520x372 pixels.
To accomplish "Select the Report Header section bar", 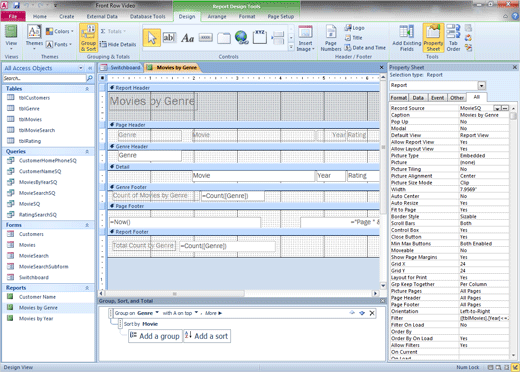I will 244,88.
